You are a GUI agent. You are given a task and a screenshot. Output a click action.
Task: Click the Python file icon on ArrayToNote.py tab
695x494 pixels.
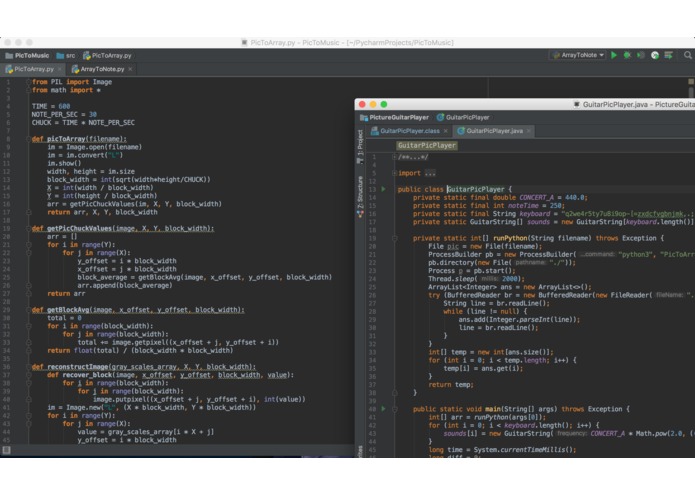(x=75, y=69)
